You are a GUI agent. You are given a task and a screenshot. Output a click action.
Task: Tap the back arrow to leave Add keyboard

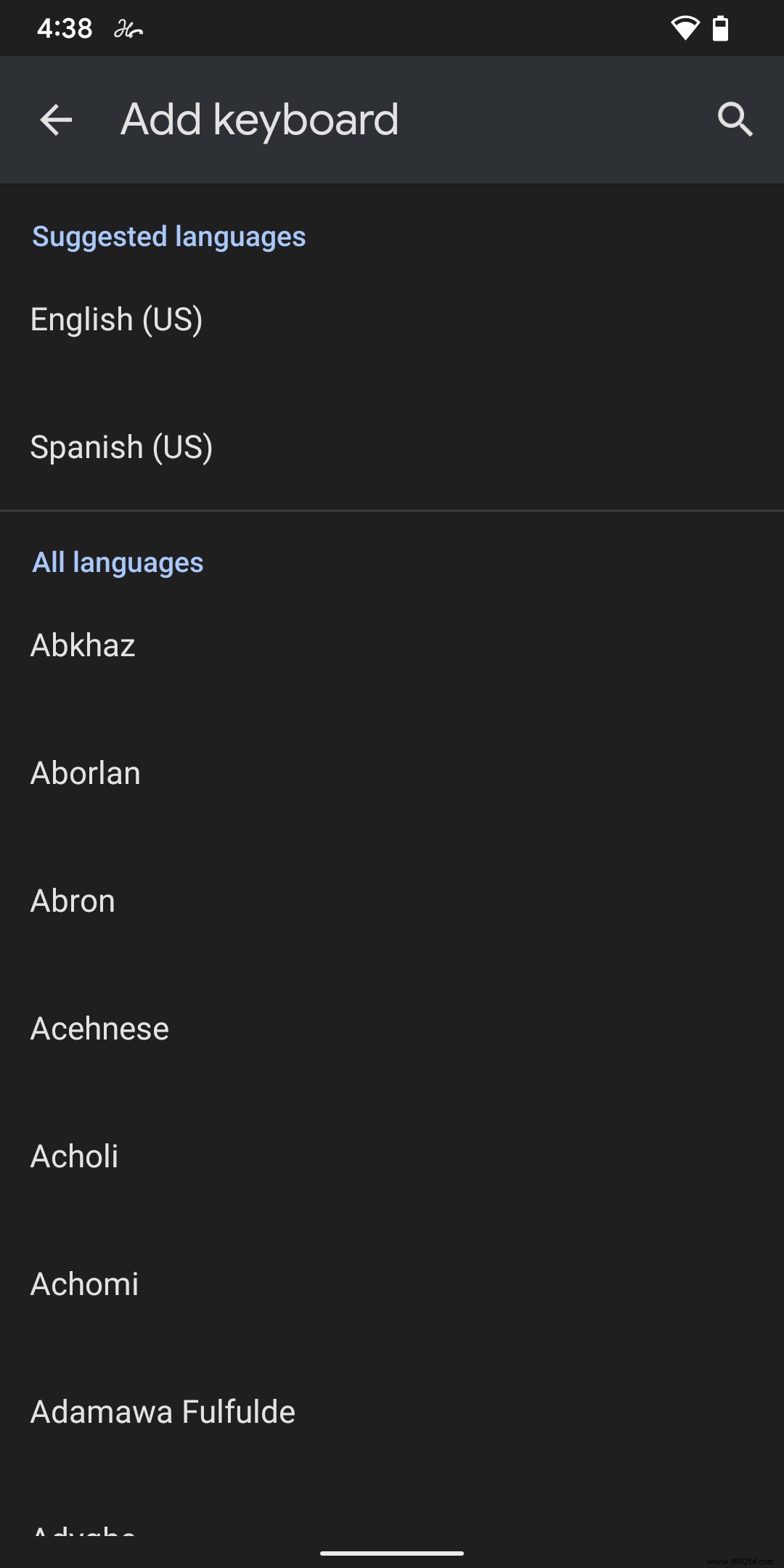54,120
